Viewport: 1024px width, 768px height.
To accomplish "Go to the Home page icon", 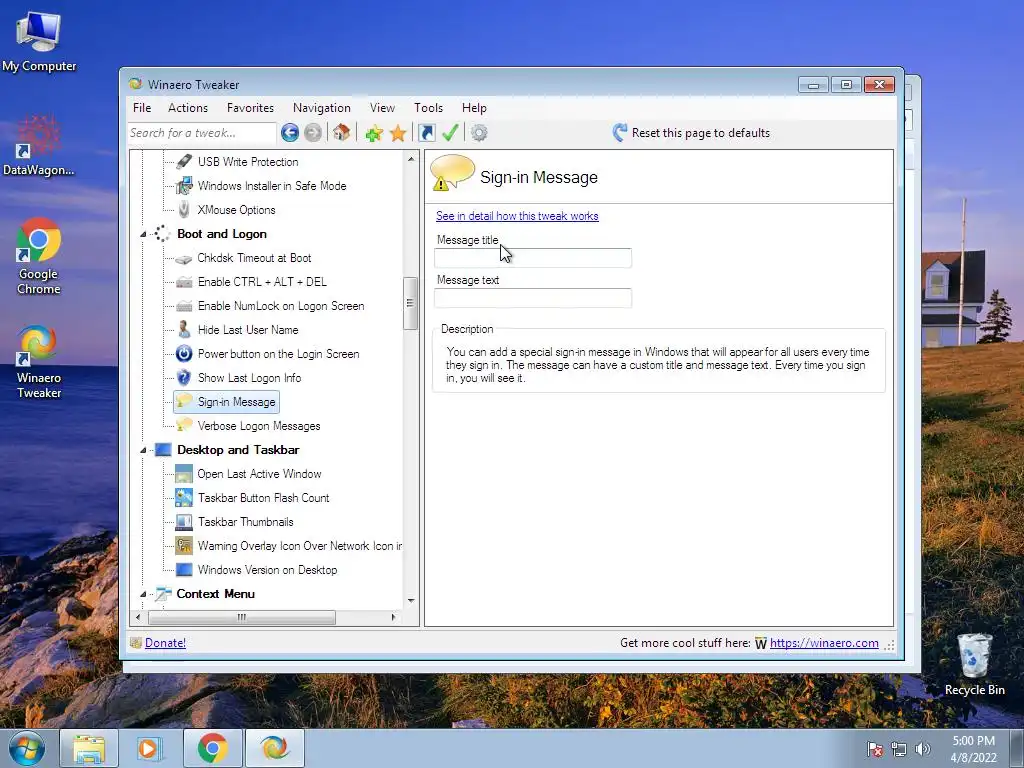I will (x=341, y=133).
